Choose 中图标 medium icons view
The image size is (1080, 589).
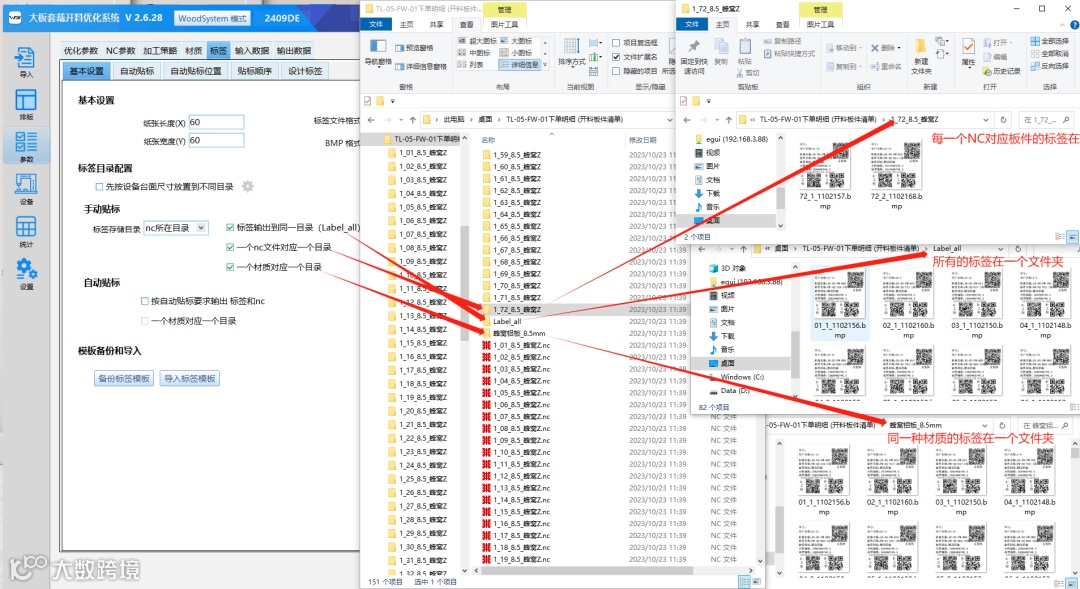coord(475,52)
